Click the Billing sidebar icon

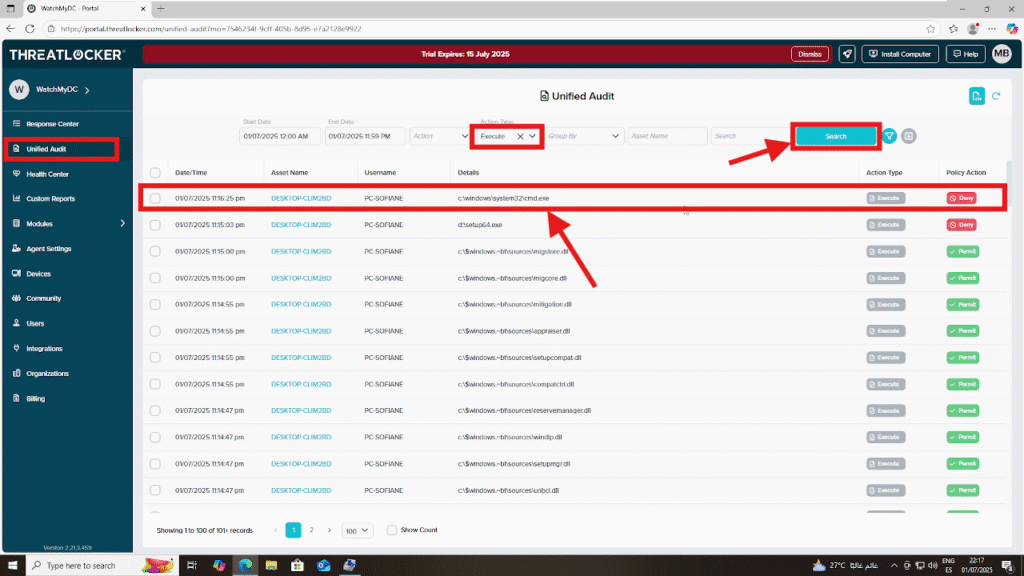click(x=16, y=398)
